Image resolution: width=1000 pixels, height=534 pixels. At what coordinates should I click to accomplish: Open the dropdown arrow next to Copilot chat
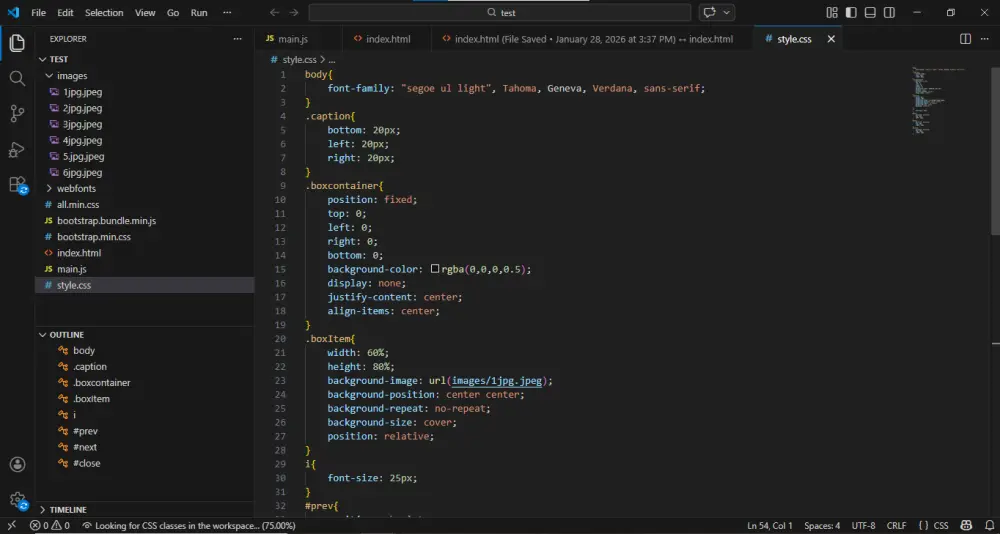click(x=726, y=13)
